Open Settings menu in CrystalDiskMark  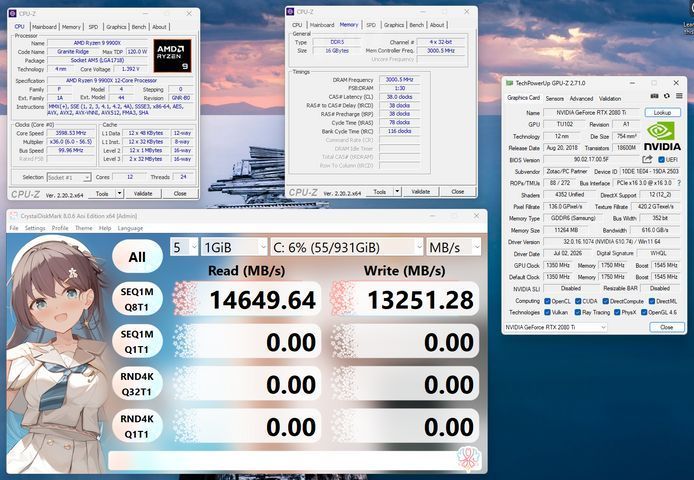coord(35,228)
